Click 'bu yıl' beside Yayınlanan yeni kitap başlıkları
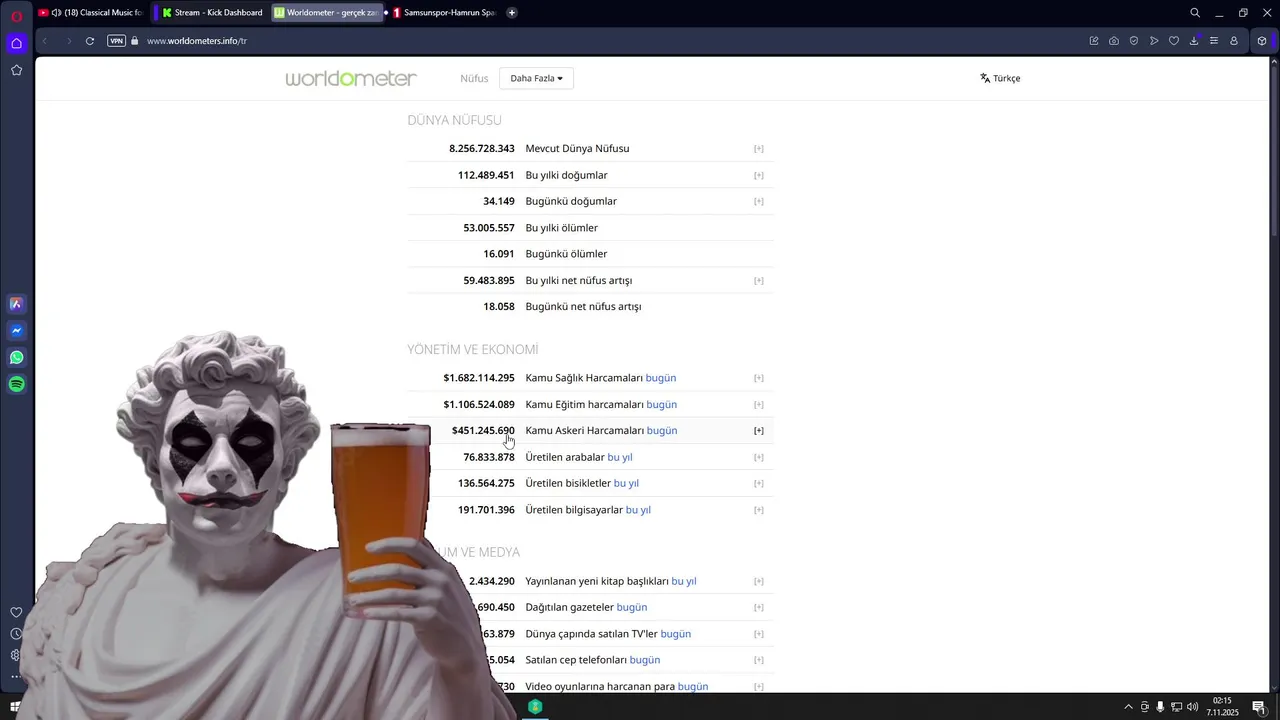The height and width of the screenshot is (720, 1280). 684,581
